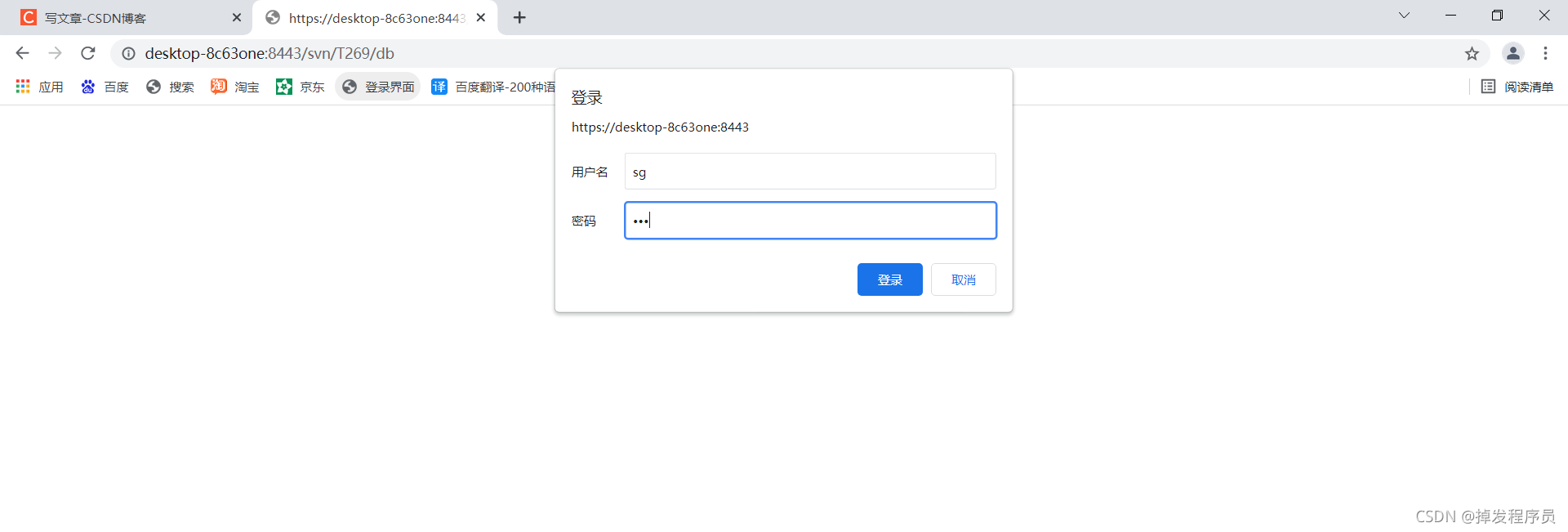Viewport: 1568px width, 532px height.
Task: Click the browser forward arrow
Action: (55, 53)
